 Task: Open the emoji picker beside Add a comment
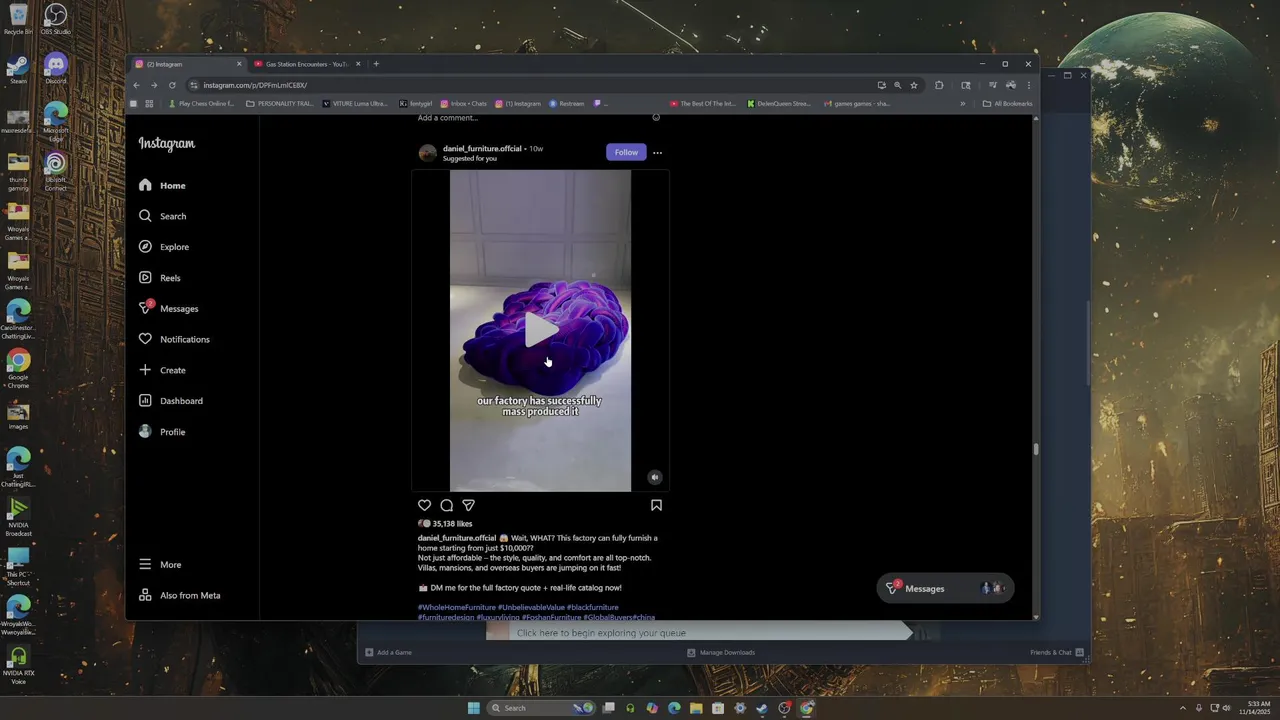[x=656, y=117]
